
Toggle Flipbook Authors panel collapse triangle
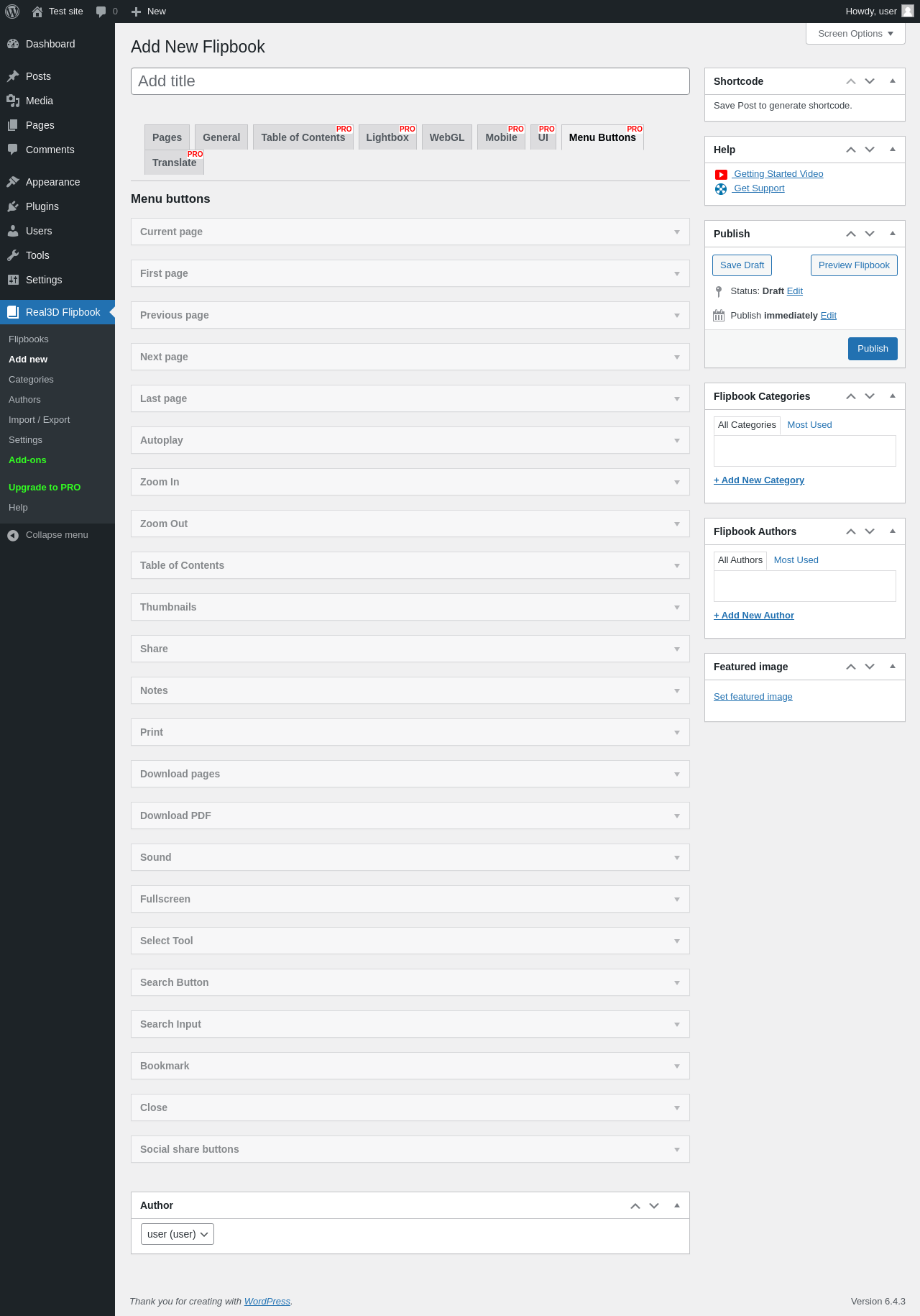tap(893, 531)
